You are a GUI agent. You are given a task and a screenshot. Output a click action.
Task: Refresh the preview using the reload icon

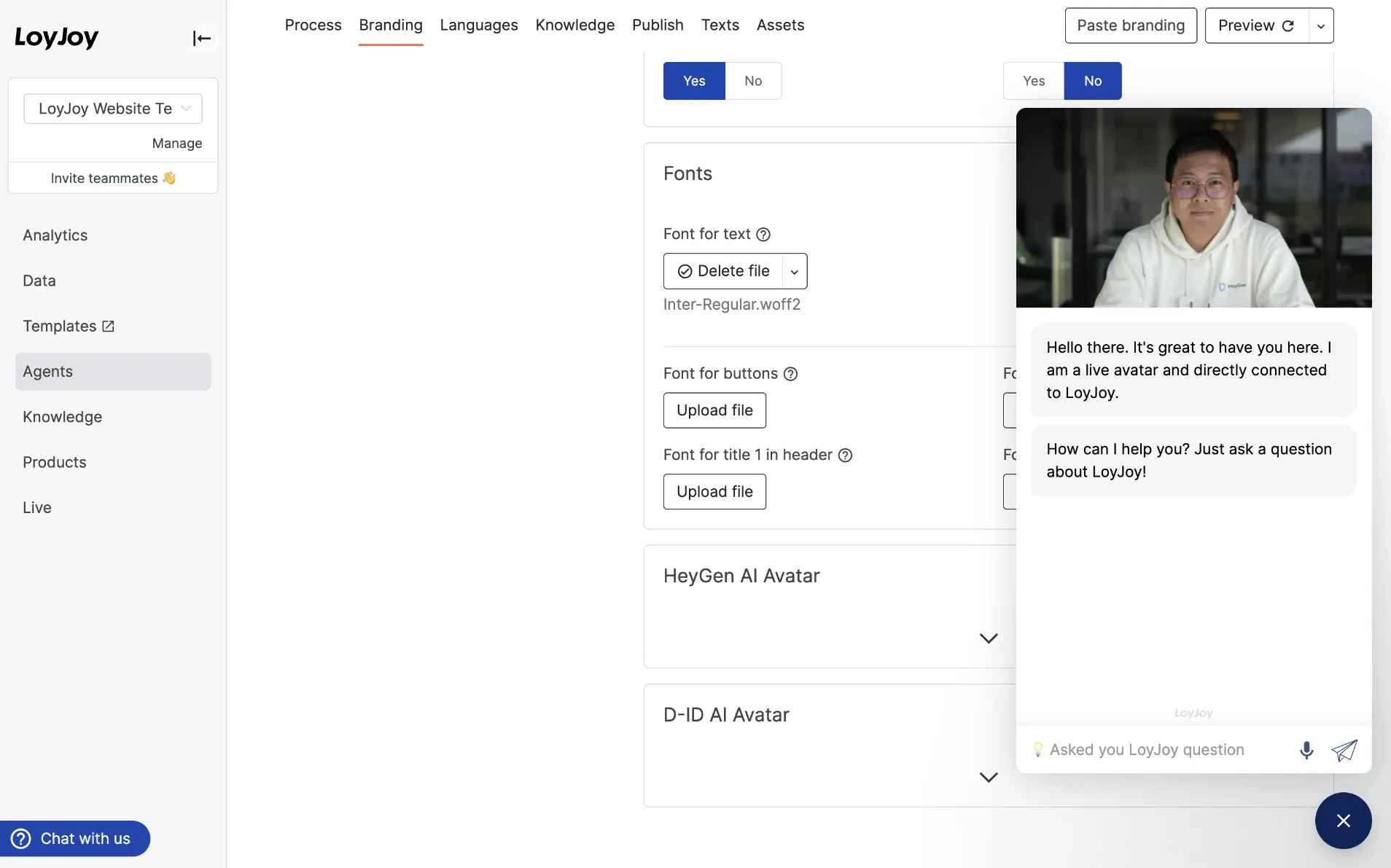[x=1288, y=25]
